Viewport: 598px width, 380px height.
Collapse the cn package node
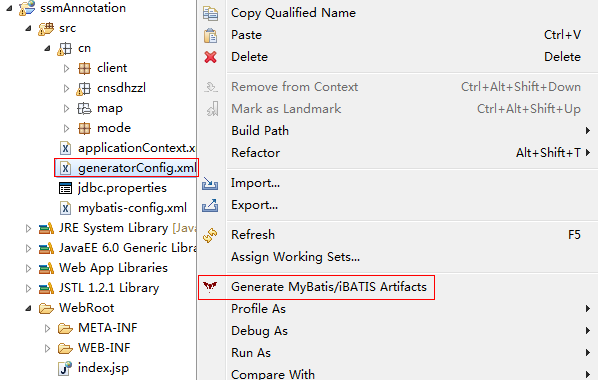pyautogui.click(x=47, y=48)
